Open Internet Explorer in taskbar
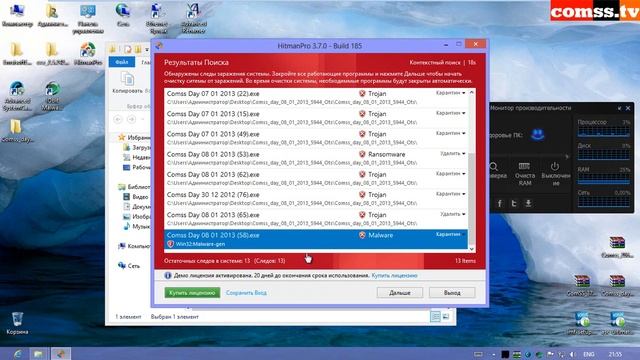640x360 pixels. pos(17,354)
